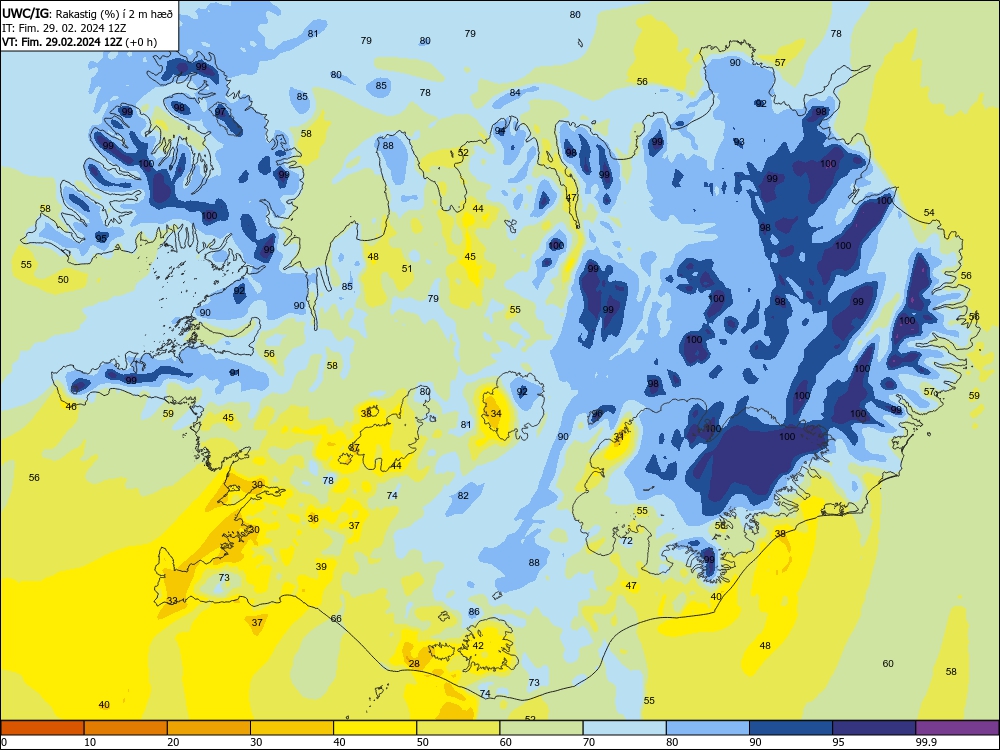The width and height of the screenshot is (1000, 750).
Task: Click the humidity value 28 on the map
Action: click(x=414, y=664)
